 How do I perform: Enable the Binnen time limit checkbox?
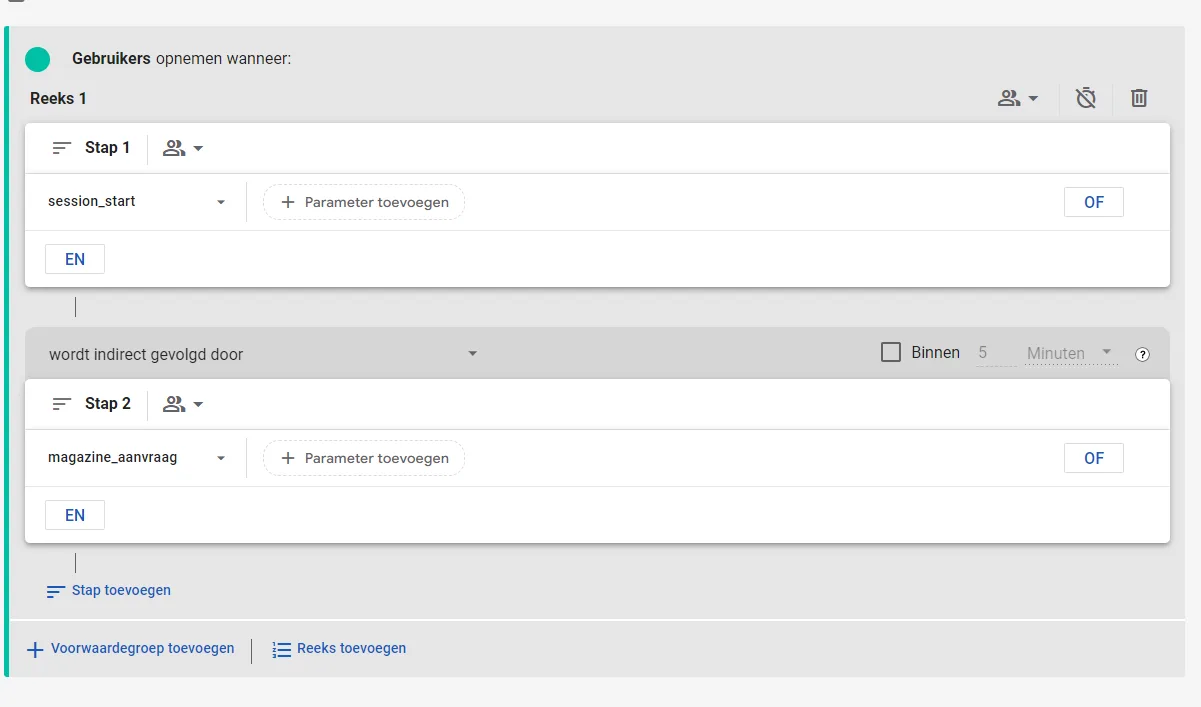point(891,352)
